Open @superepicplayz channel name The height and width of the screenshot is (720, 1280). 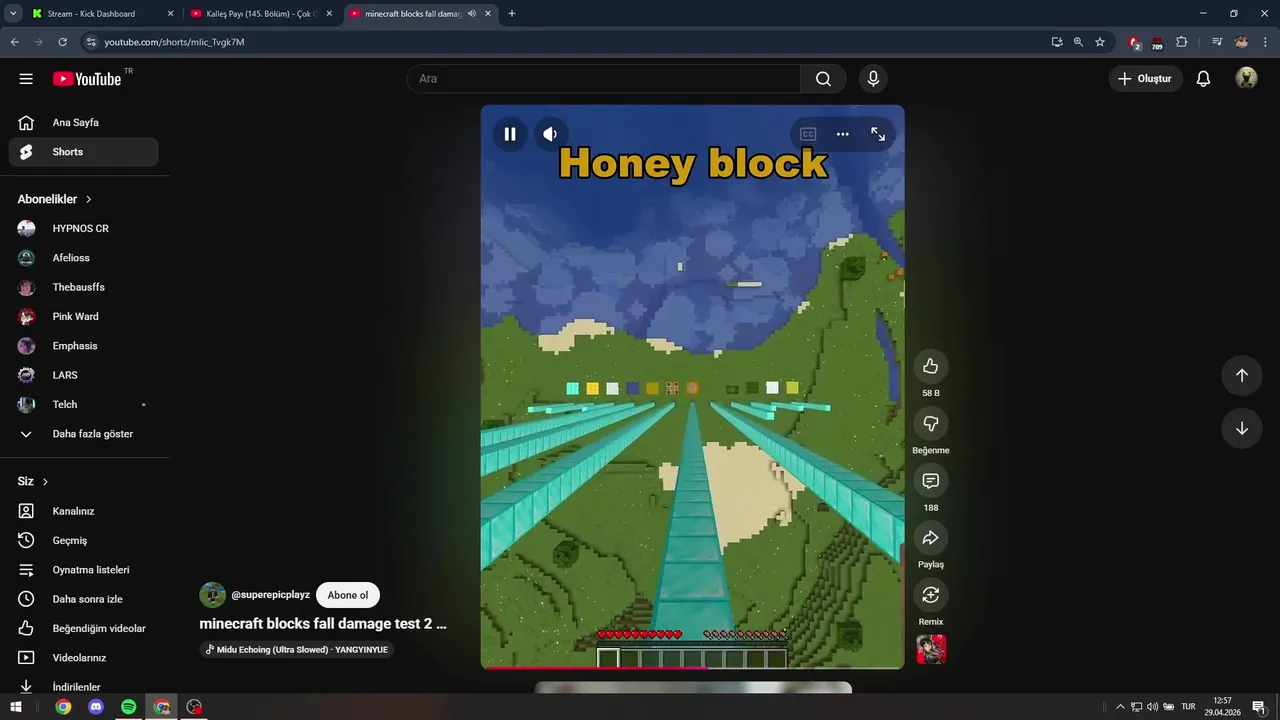[270, 595]
